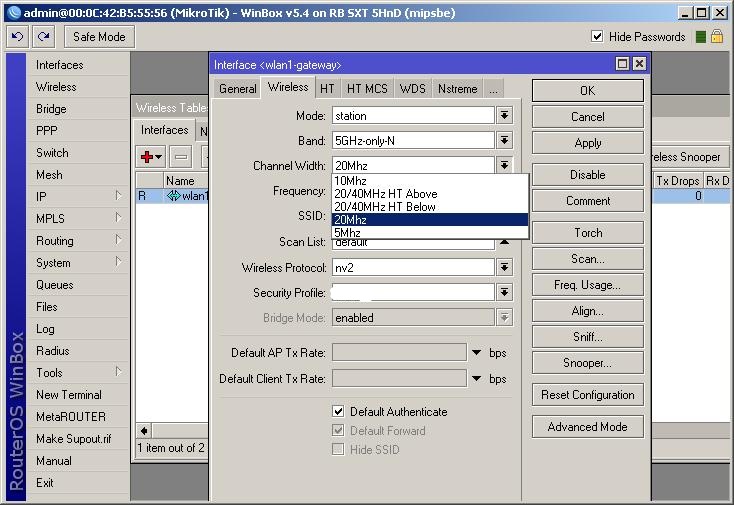Screen dimensions: 734x505
Task: Click the scroll-left arrow in Wireless Tables
Action: point(145,431)
